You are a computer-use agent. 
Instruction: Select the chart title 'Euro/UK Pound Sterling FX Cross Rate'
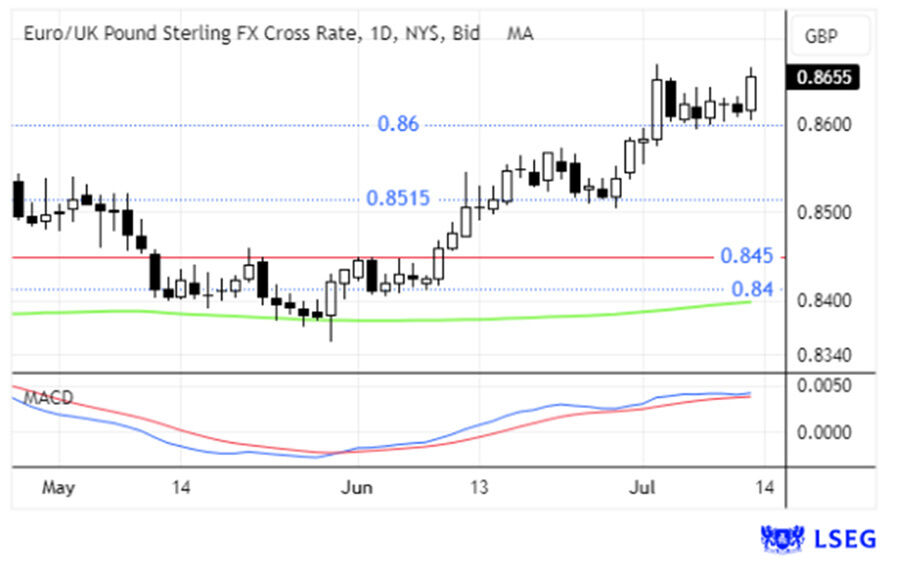[x=192, y=33]
